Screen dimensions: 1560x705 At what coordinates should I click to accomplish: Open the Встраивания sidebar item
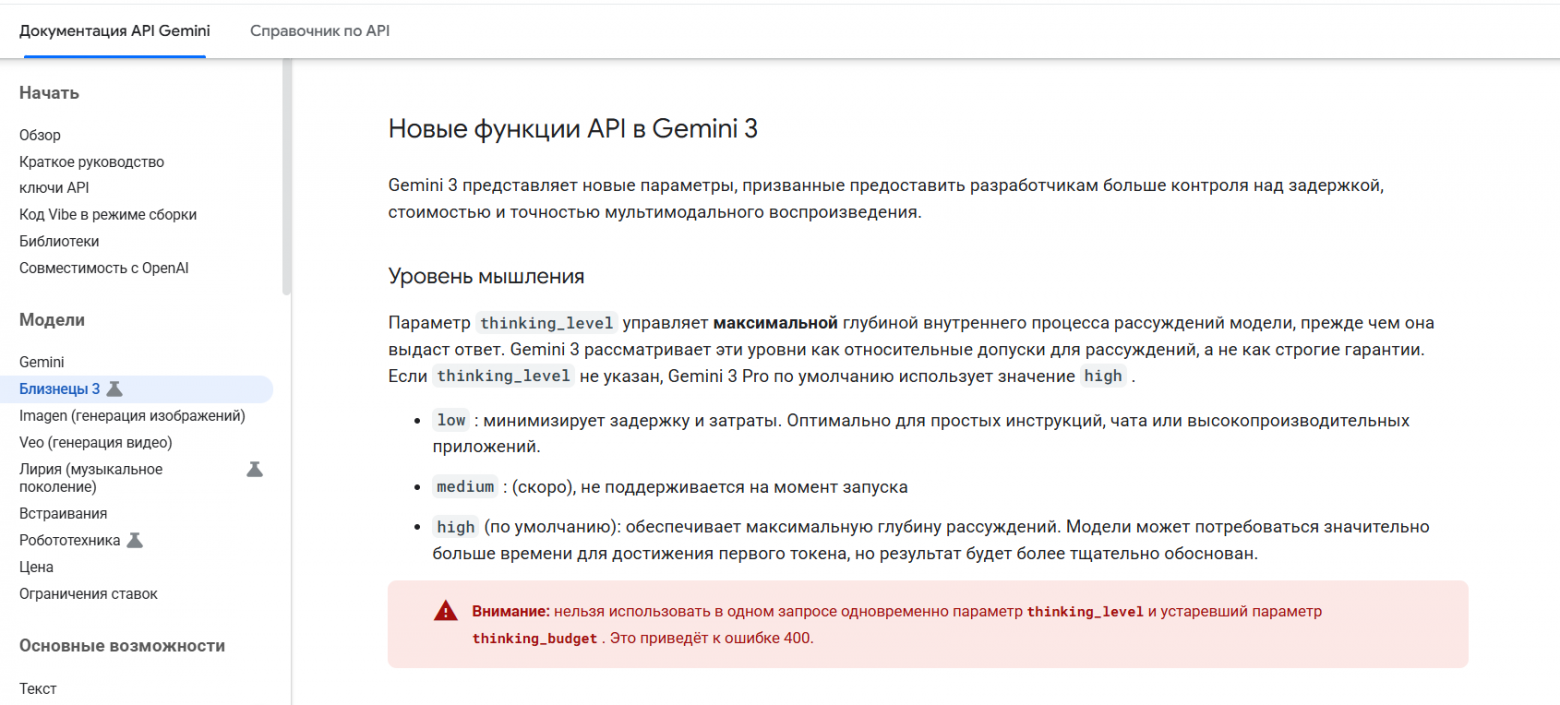click(x=63, y=513)
